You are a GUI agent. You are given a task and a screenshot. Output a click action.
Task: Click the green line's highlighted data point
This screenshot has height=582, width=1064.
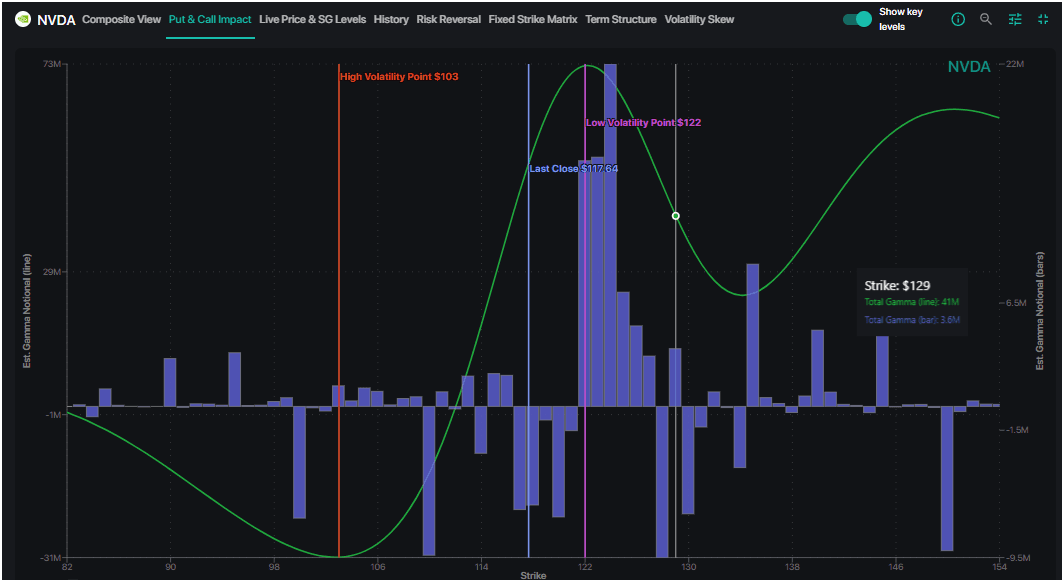point(676,216)
